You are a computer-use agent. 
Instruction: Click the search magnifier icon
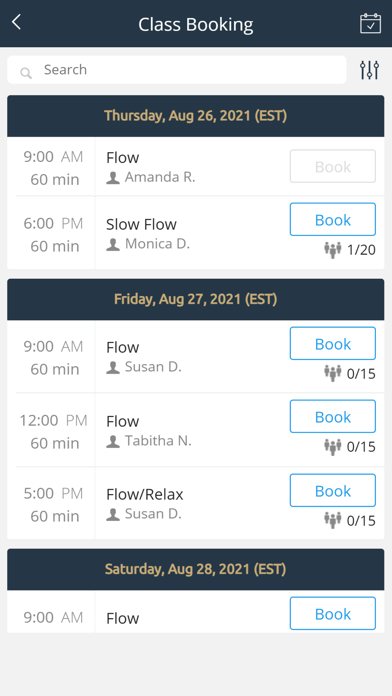tap(26, 73)
